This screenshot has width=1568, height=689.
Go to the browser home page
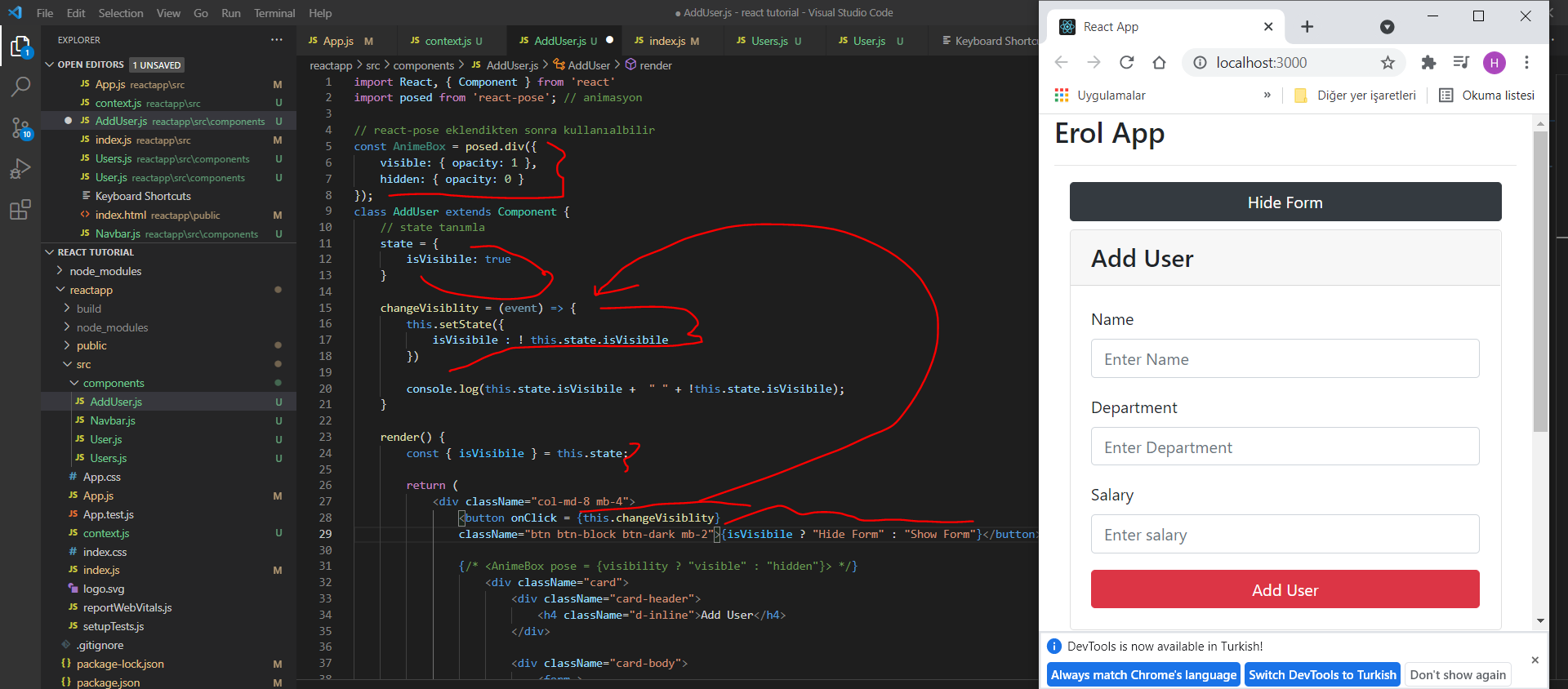(x=1159, y=63)
